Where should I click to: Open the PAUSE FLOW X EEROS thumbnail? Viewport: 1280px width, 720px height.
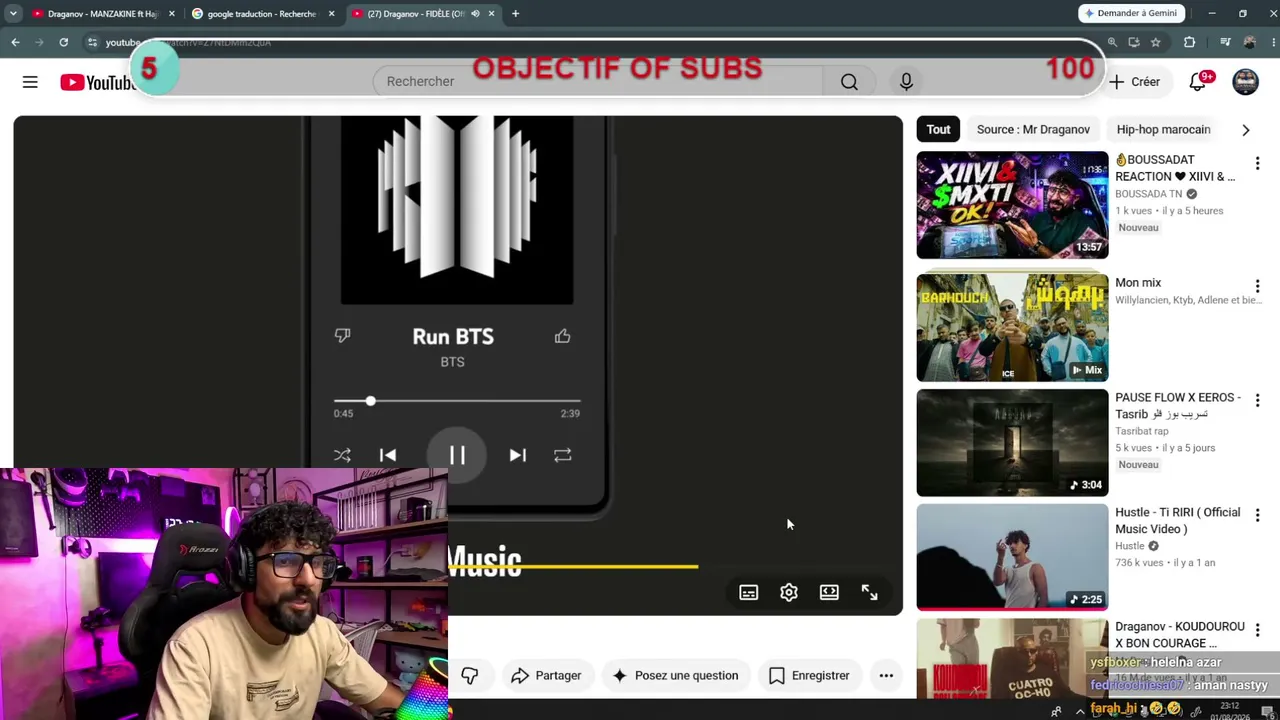1012,443
